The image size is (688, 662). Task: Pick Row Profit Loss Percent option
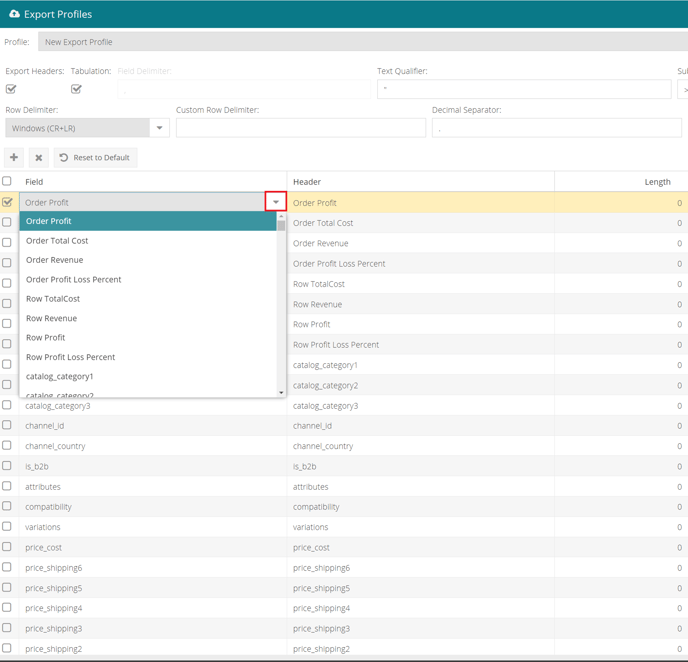coord(148,357)
